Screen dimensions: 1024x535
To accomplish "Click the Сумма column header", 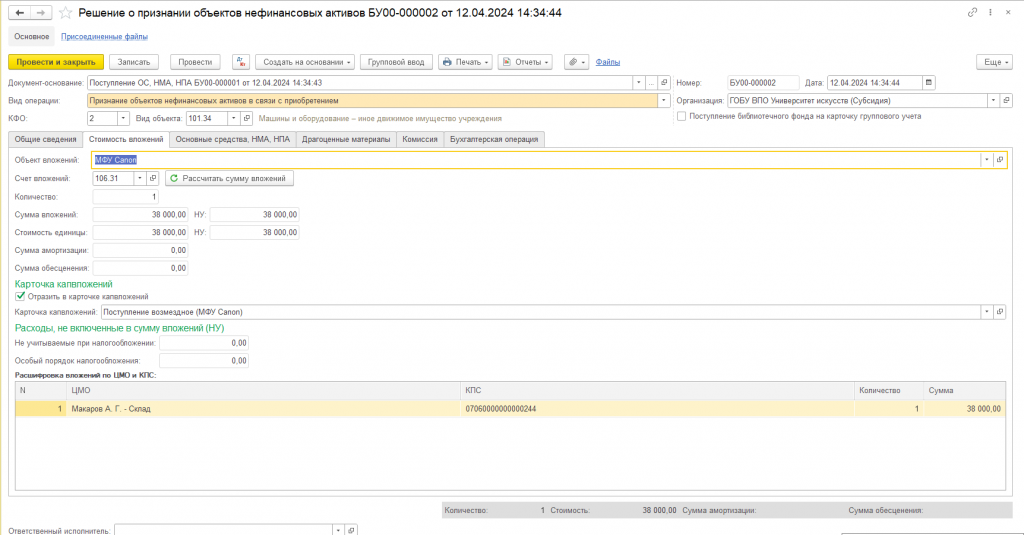I will (x=965, y=391).
